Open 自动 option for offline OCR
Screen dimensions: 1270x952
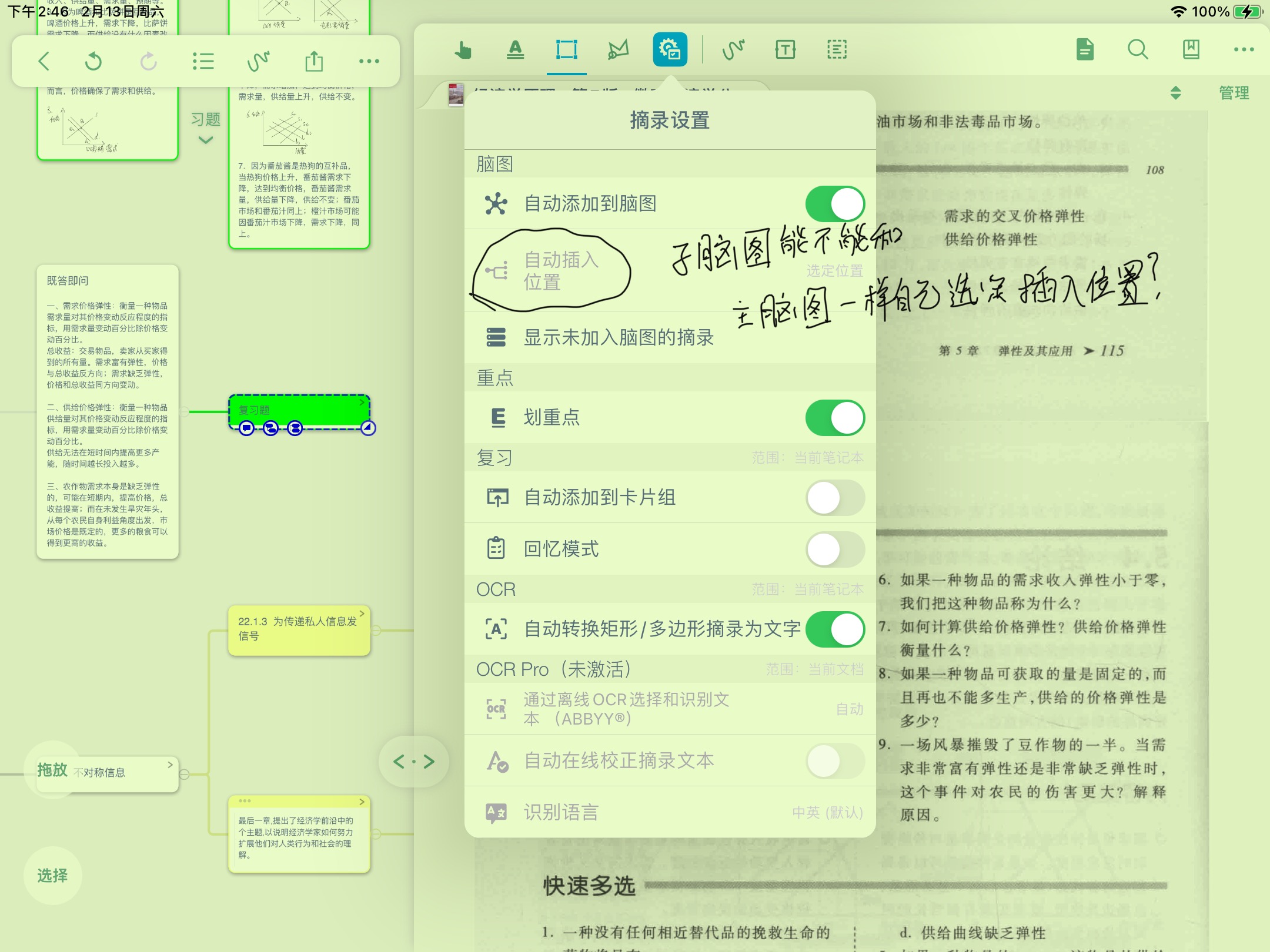point(850,709)
